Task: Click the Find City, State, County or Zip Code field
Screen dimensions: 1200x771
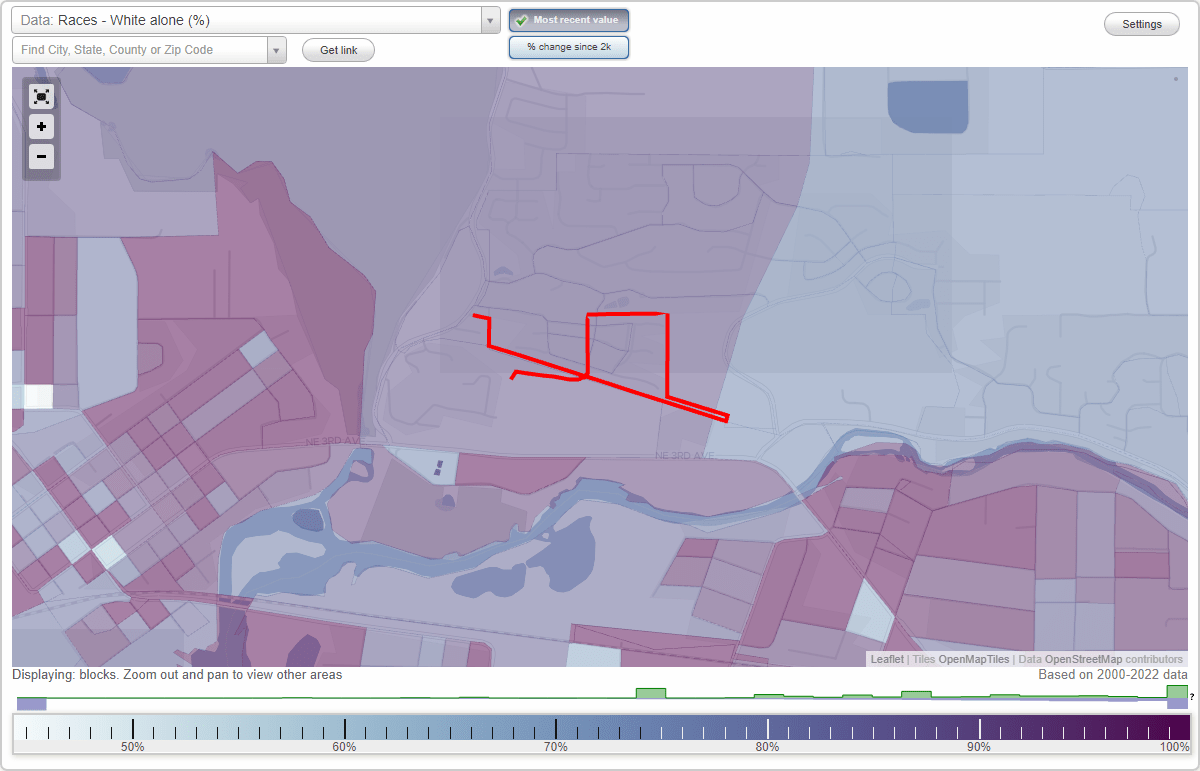Action: 140,50
